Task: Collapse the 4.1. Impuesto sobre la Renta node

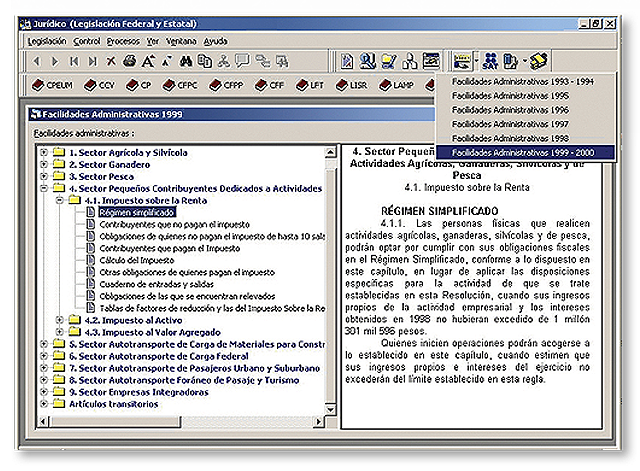Action: (60, 200)
